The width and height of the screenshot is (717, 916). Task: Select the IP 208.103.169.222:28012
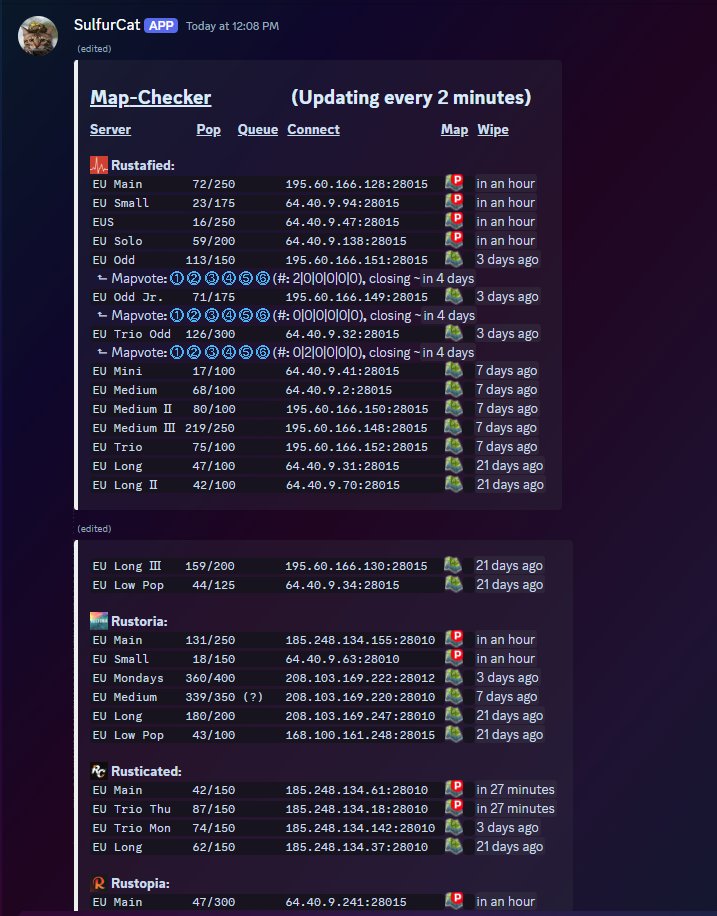click(x=360, y=678)
